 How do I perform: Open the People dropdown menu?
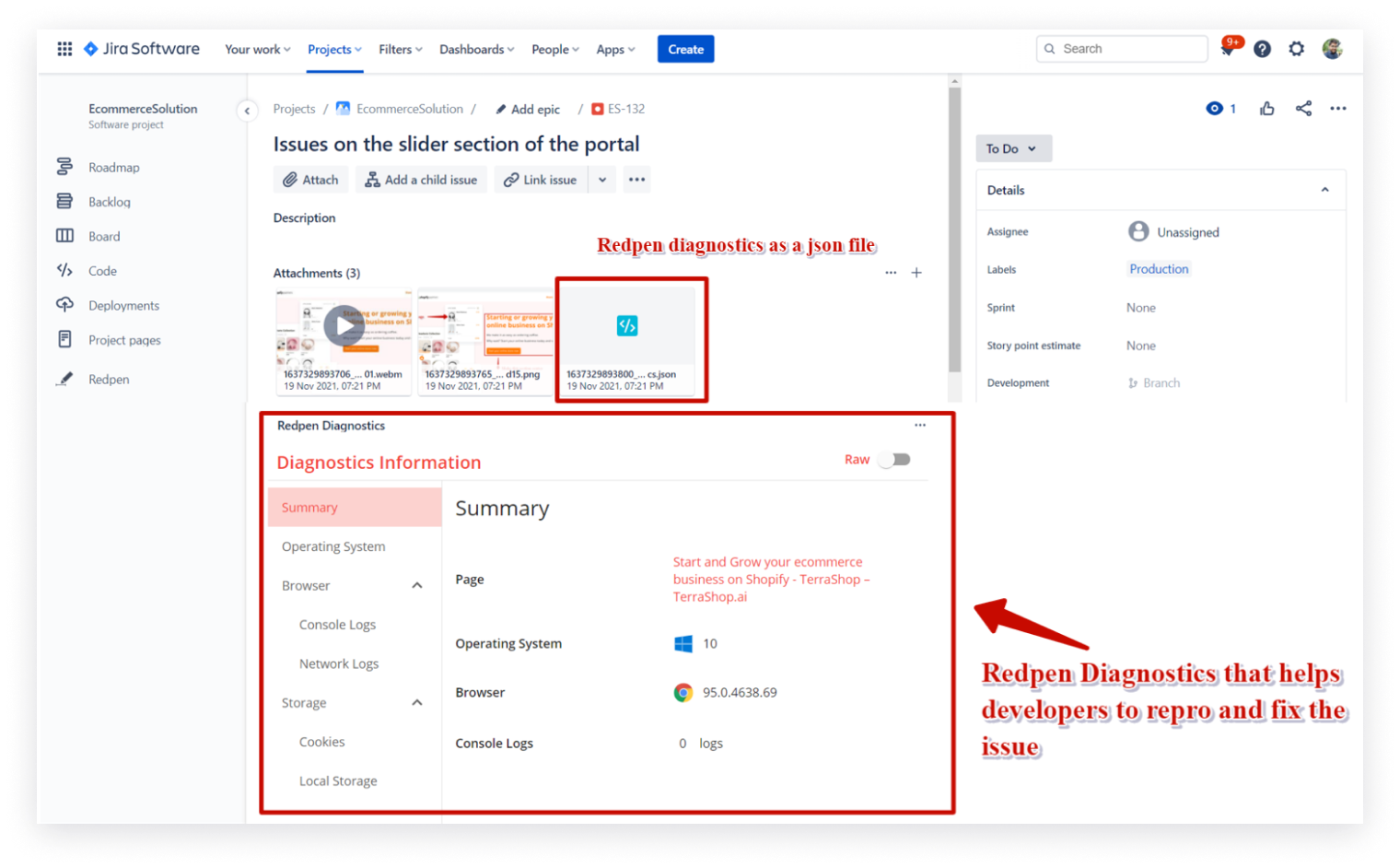click(x=555, y=50)
